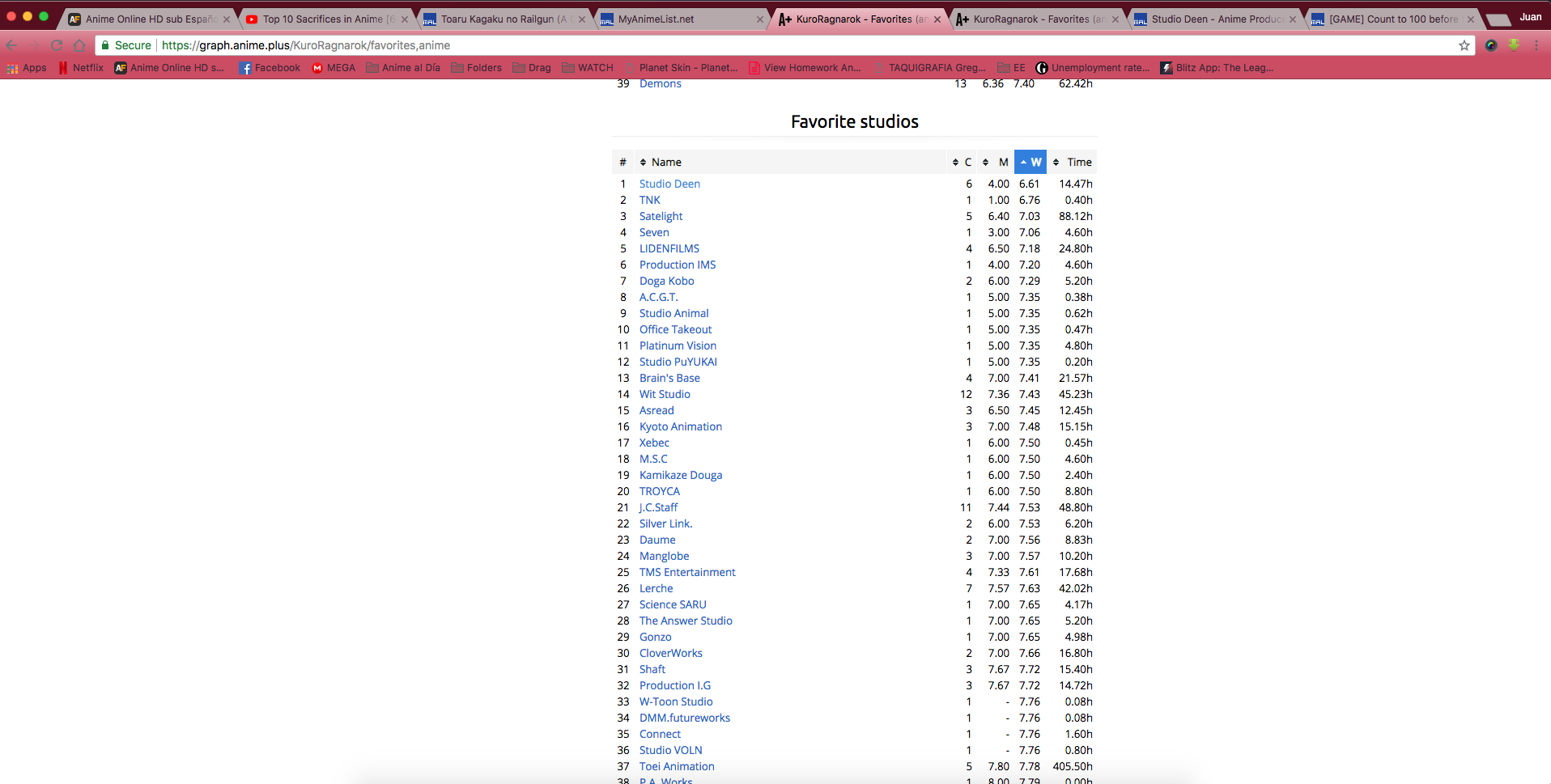Open the Netflix bookmark icon
Viewport: 1551px width, 784px height.
coord(63,68)
